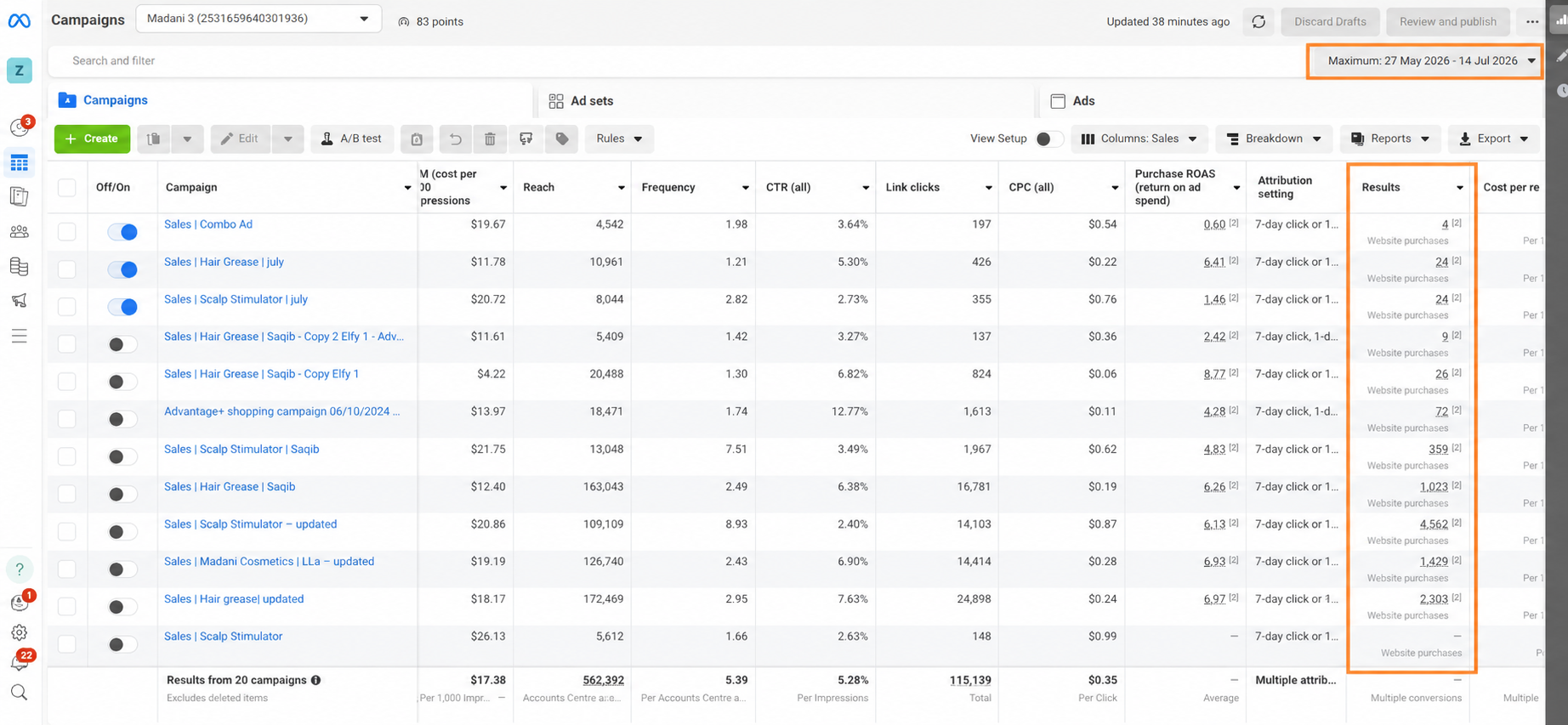Open the Maximum date range dropdown
The image size is (1568, 725).
(x=1425, y=61)
